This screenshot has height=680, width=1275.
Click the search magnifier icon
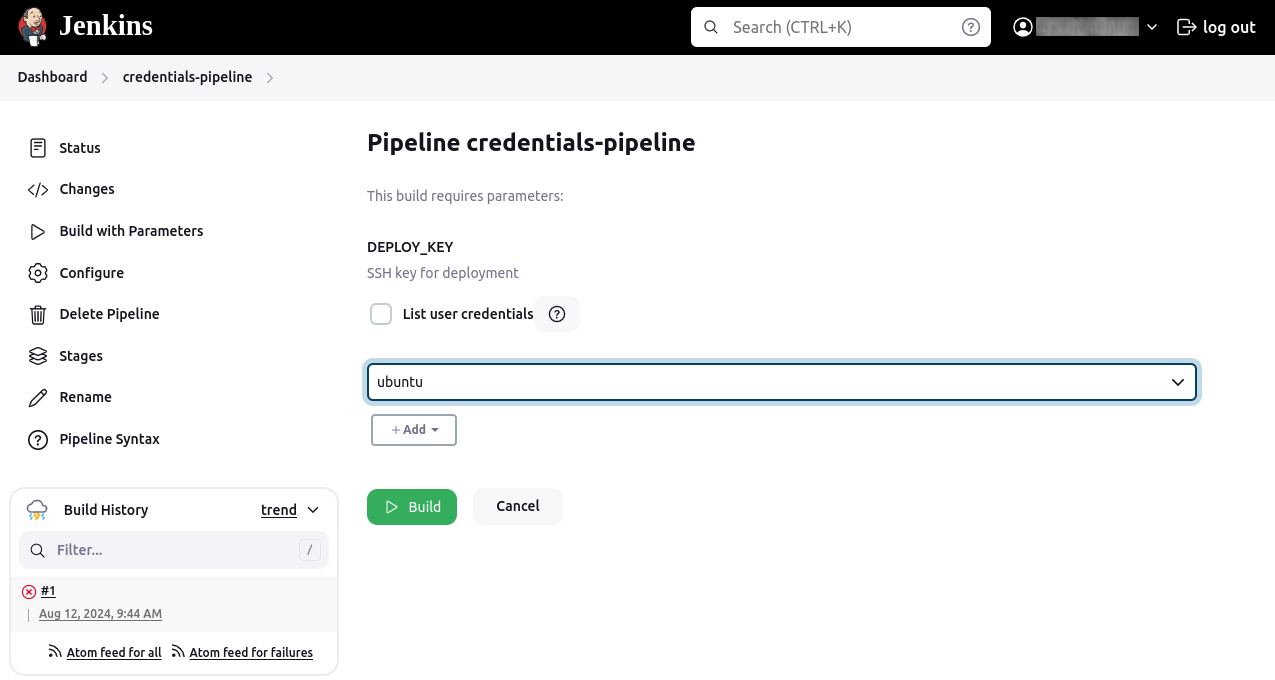[711, 27]
